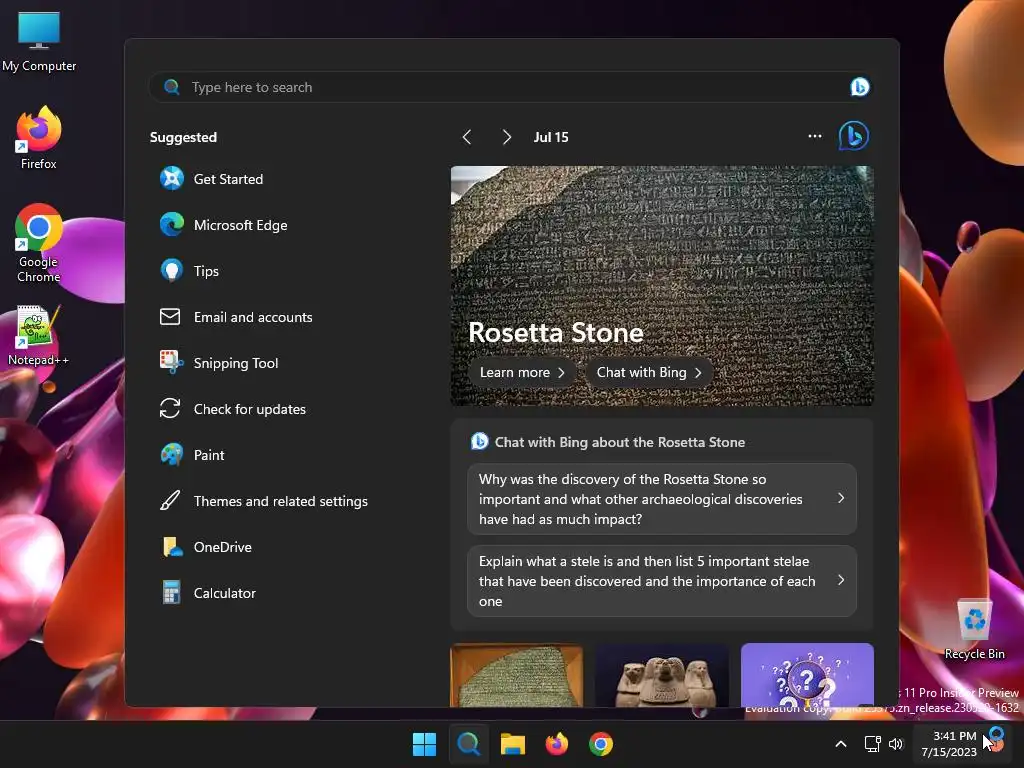1024x768 pixels.
Task: Open Calculator from Suggested list
Action: [208, 593]
